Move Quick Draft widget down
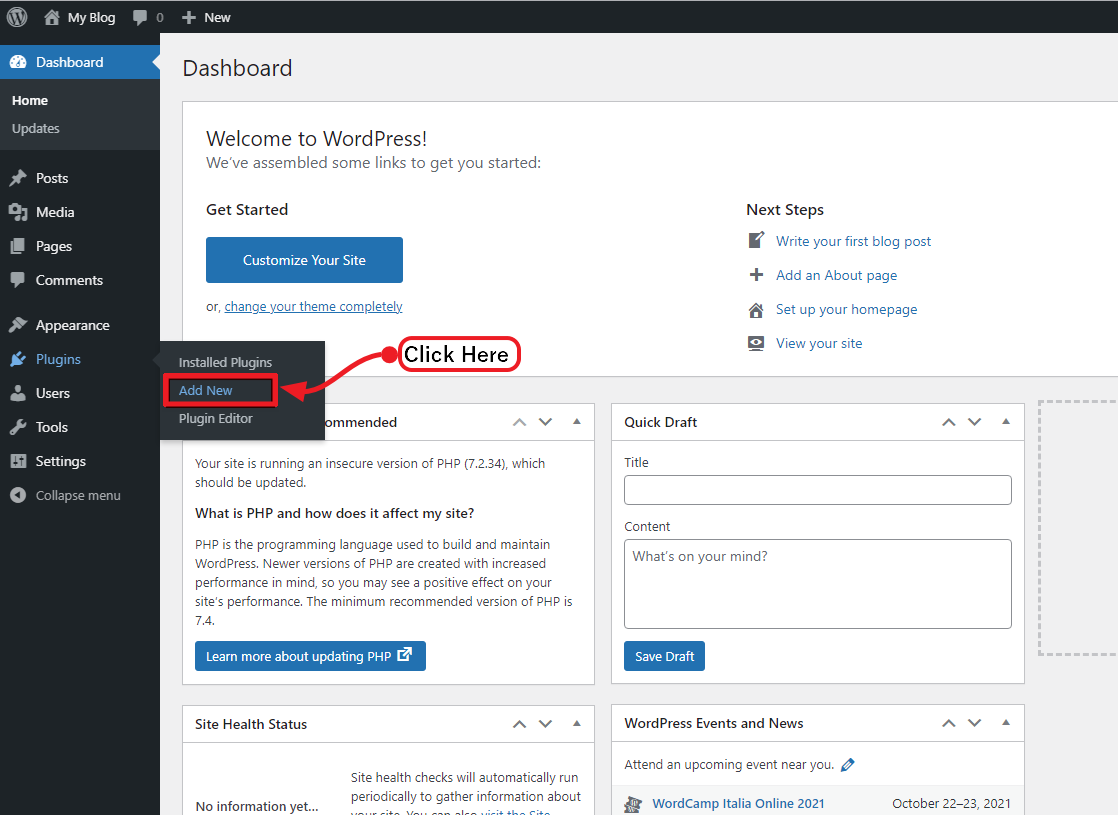The width and height of the screenshot is (1118, 815). click(975, 422)
